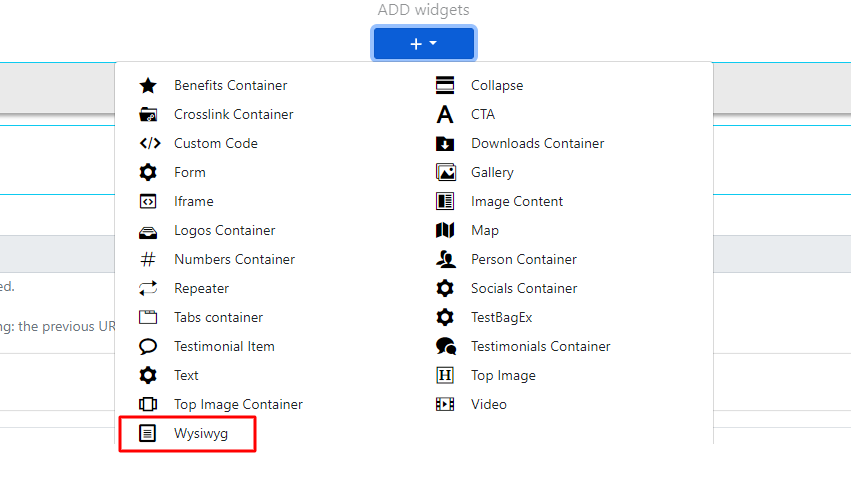Click the Numbers Container hash icon
The width and height of the screenshot is (851, 483).
coord(148,260)
